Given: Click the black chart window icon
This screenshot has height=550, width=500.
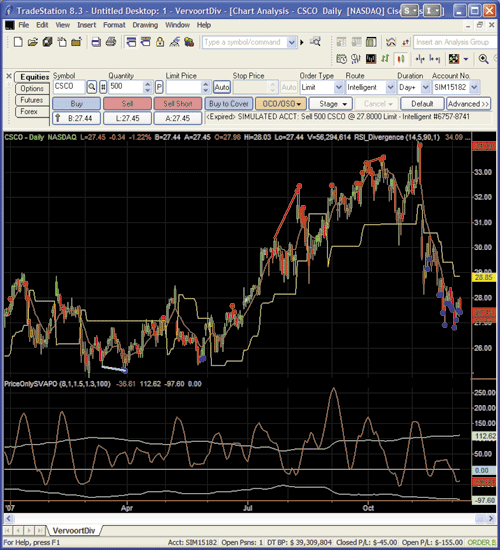Looking at the screenshot, I should point(371,59).
